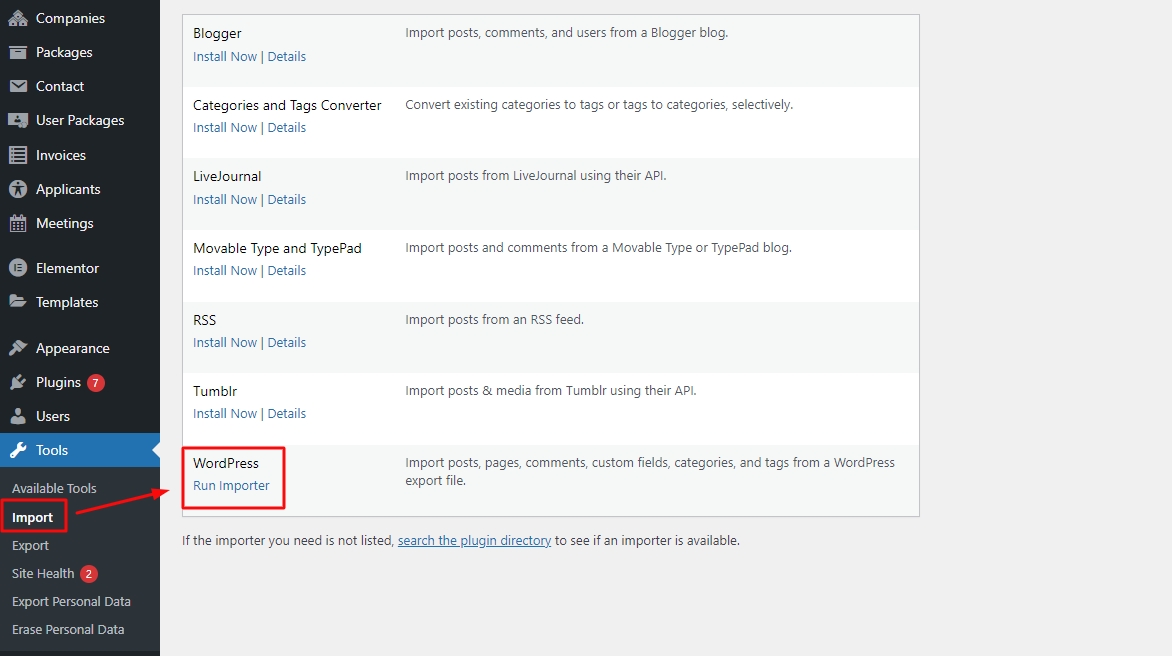Open the Export submenu item
The image size is (1172, 656).
tap(30, 545)
